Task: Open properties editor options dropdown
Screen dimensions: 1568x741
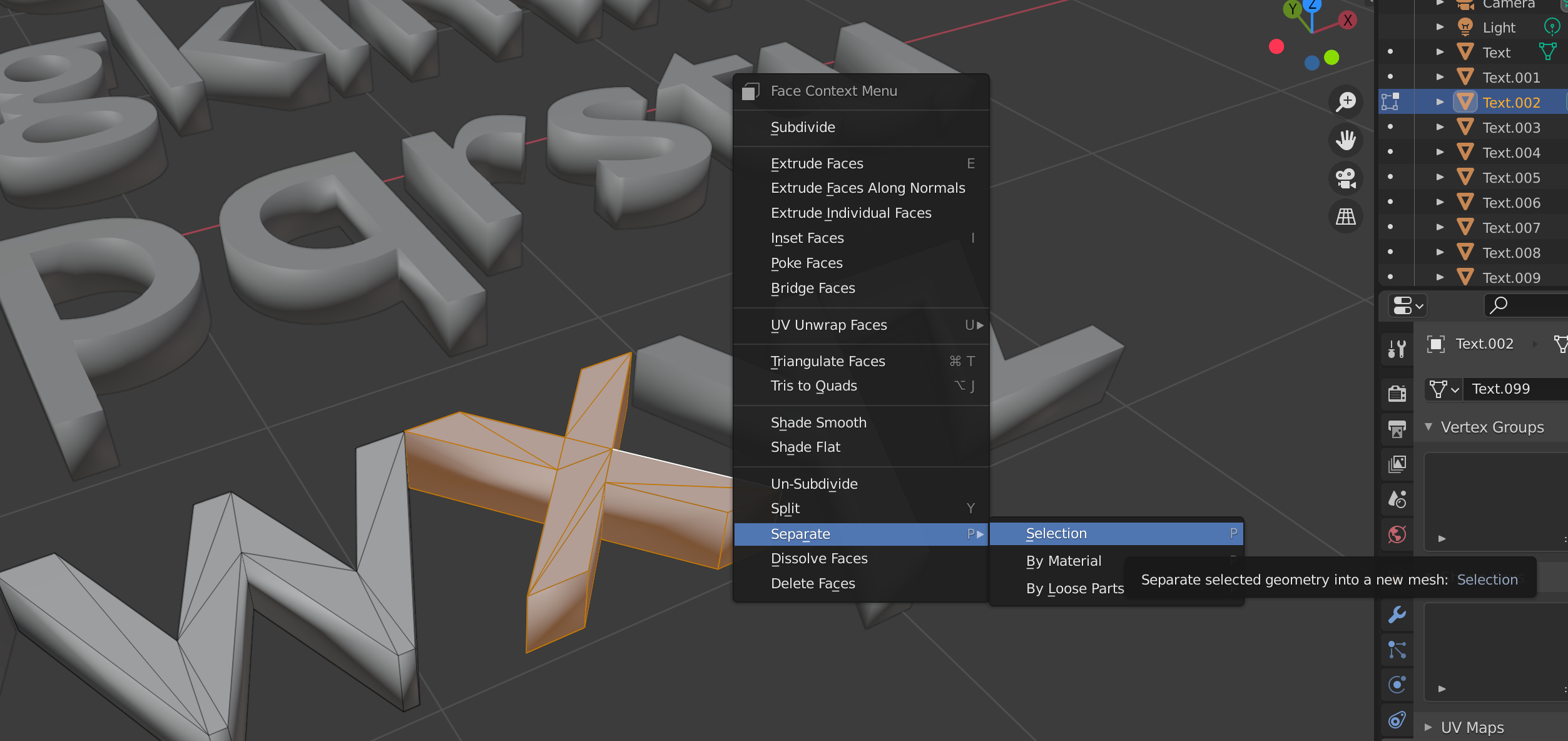Action: 1407,306
